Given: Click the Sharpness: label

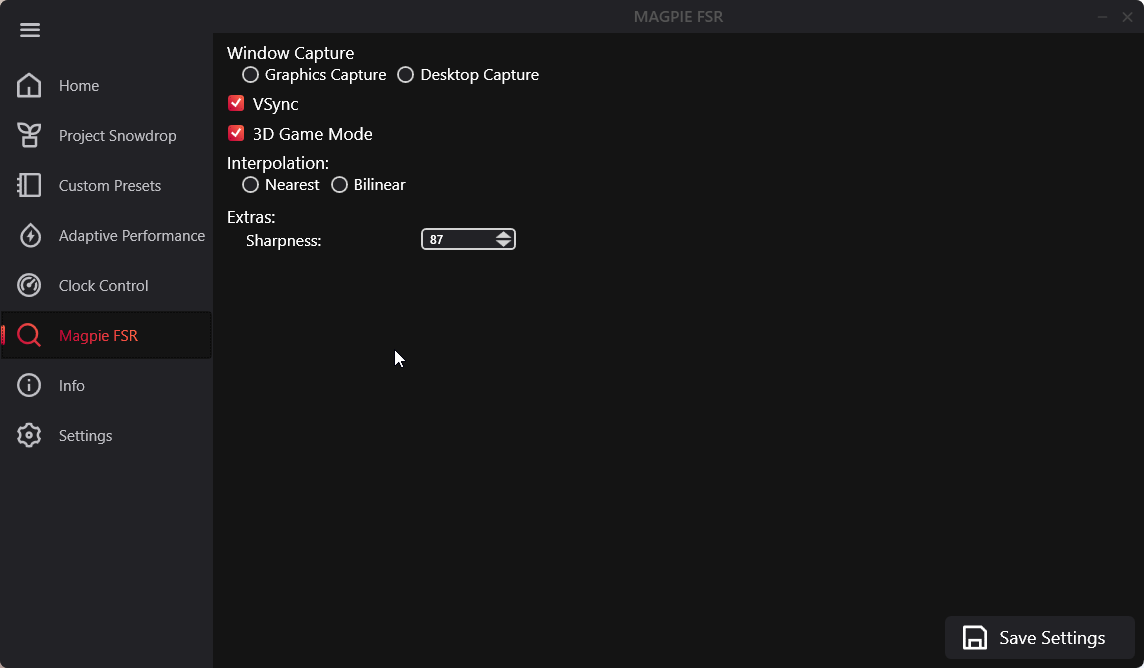Looking at the screenshot, I should [284, 241].
